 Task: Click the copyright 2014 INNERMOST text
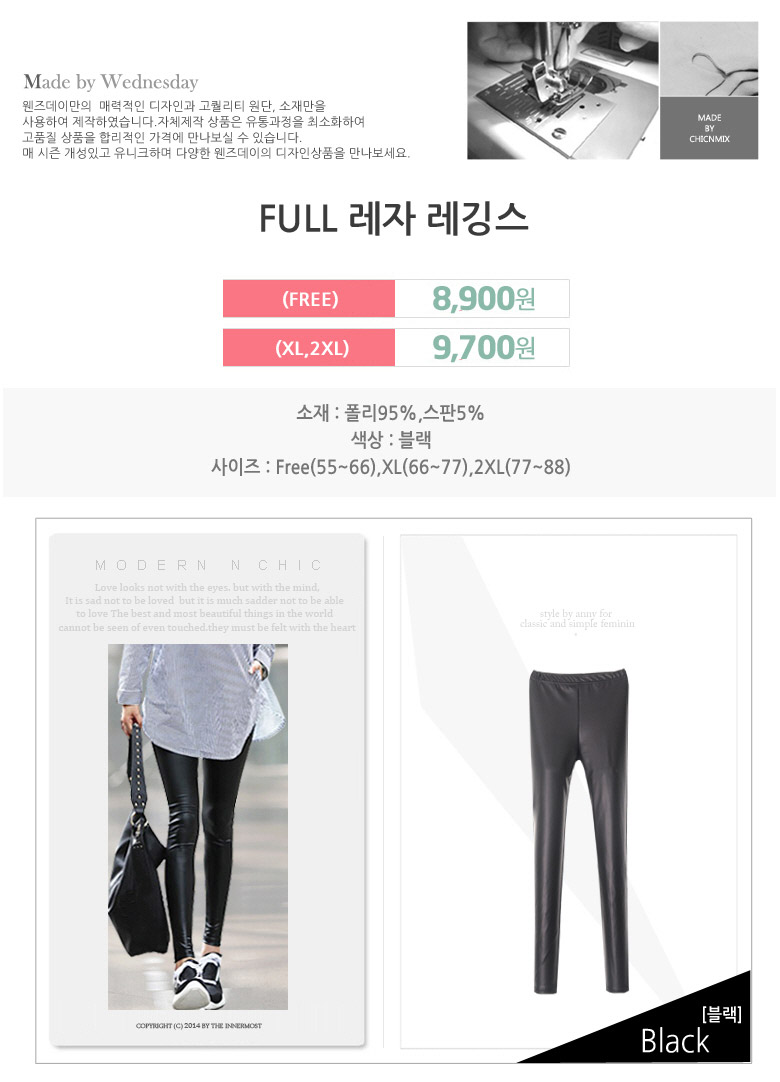pos(199,1025)
